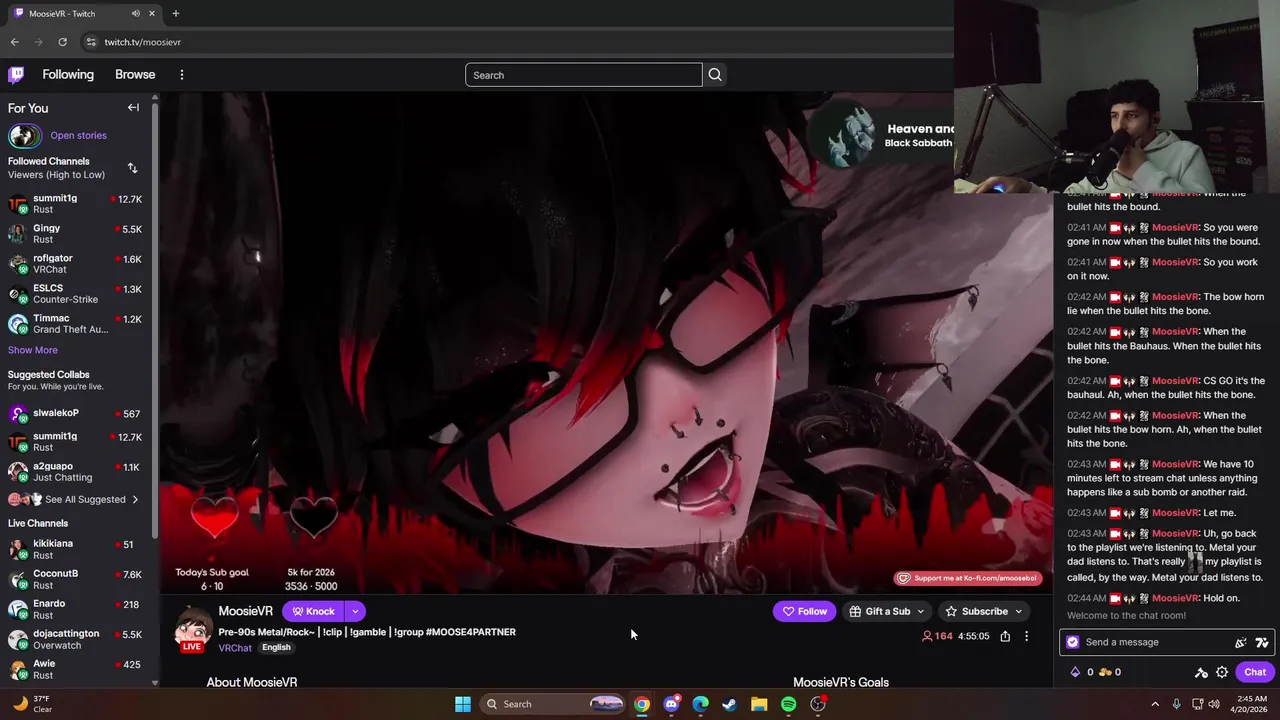The height and width of the screenshot is (720, 1280).
Task: Open the More options menu beside Browse
Action: point(181,75)
